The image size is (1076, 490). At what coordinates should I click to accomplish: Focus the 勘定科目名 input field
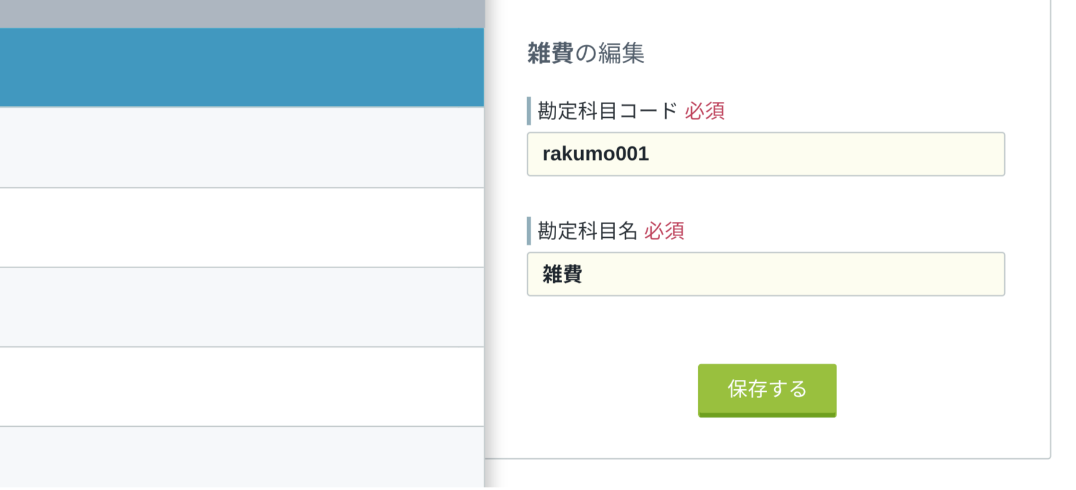point(766,274)
